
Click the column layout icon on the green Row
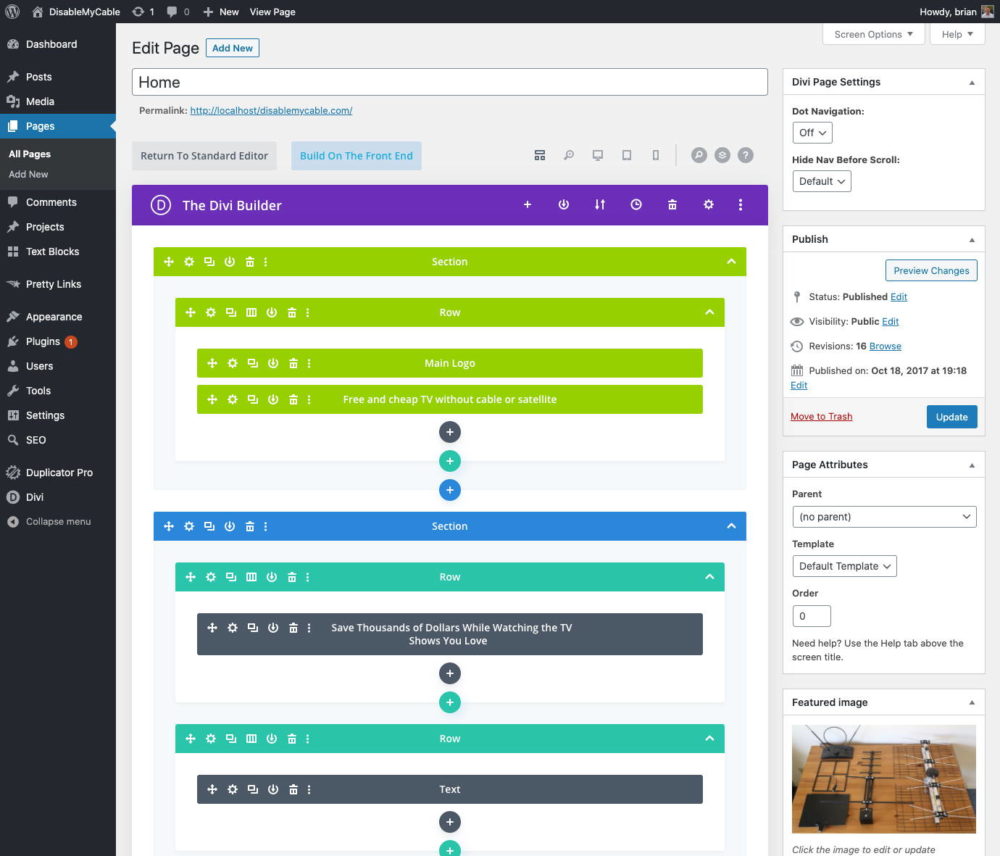251,312
